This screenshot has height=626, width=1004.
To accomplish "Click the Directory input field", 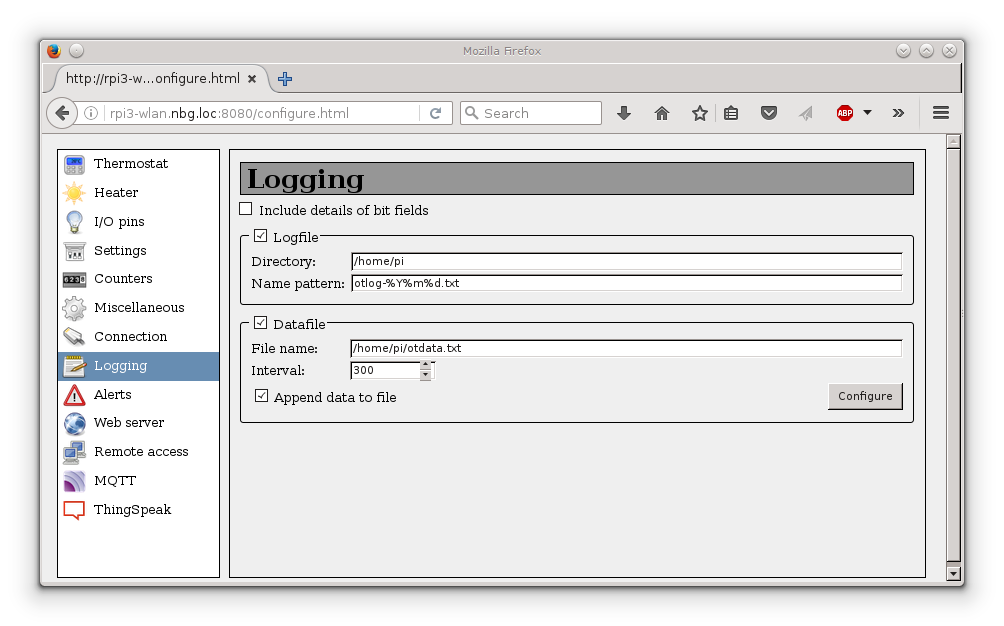I will pyautogui.click(x=626, y=261).
